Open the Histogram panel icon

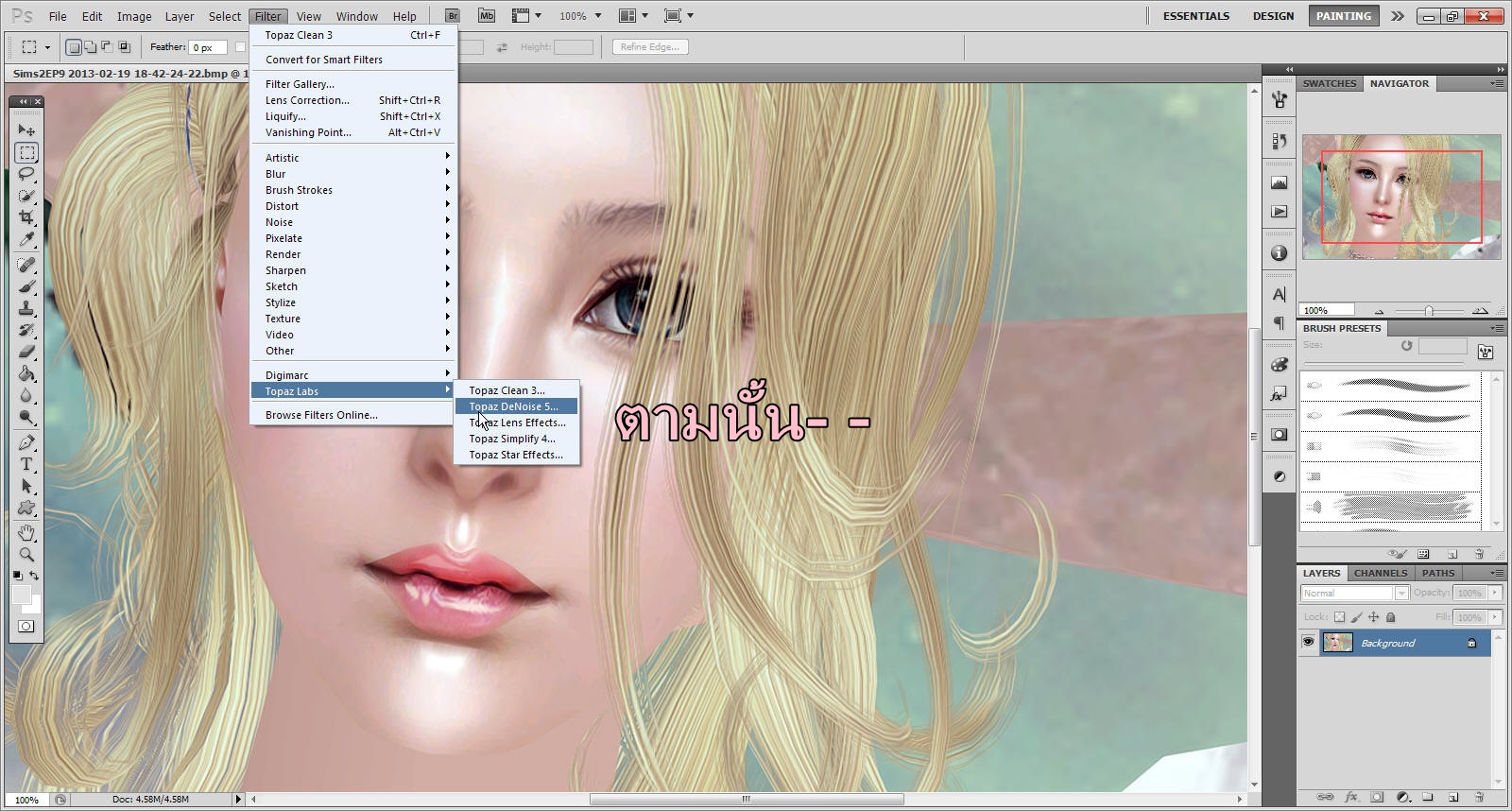click(x=1280, y=182)
